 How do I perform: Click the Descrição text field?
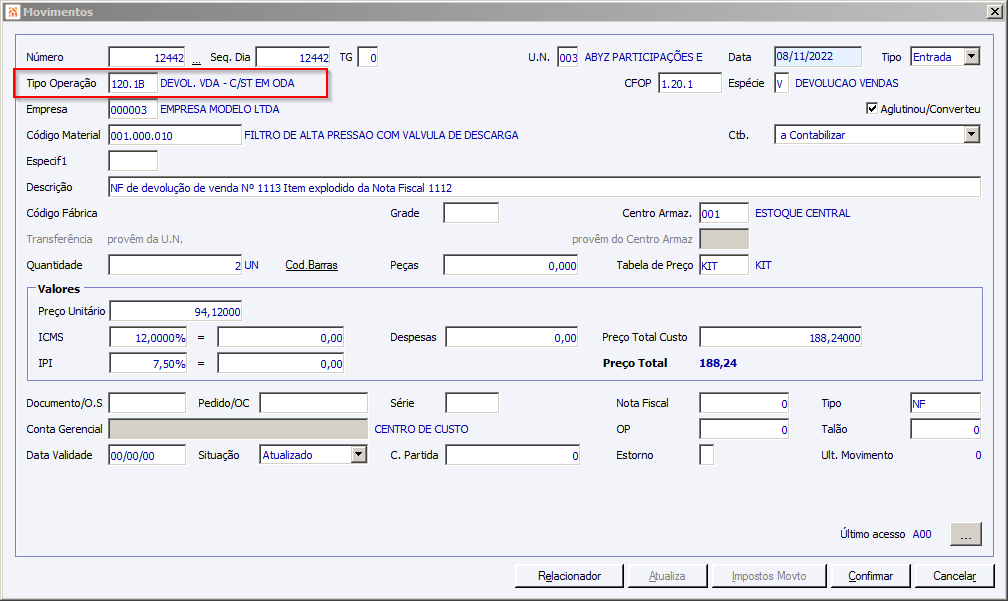(x=544, y=187)
